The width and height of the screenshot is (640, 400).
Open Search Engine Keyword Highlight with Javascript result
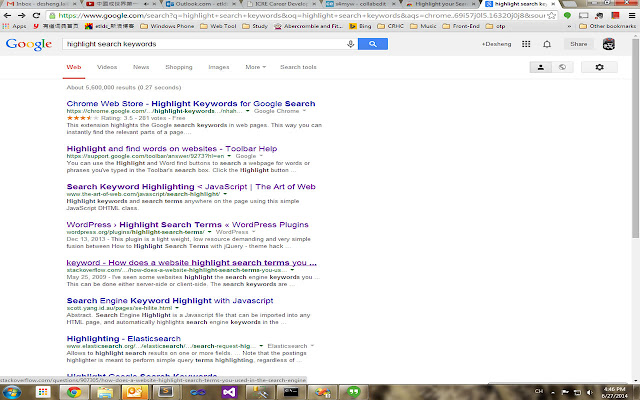click(170, 300)
